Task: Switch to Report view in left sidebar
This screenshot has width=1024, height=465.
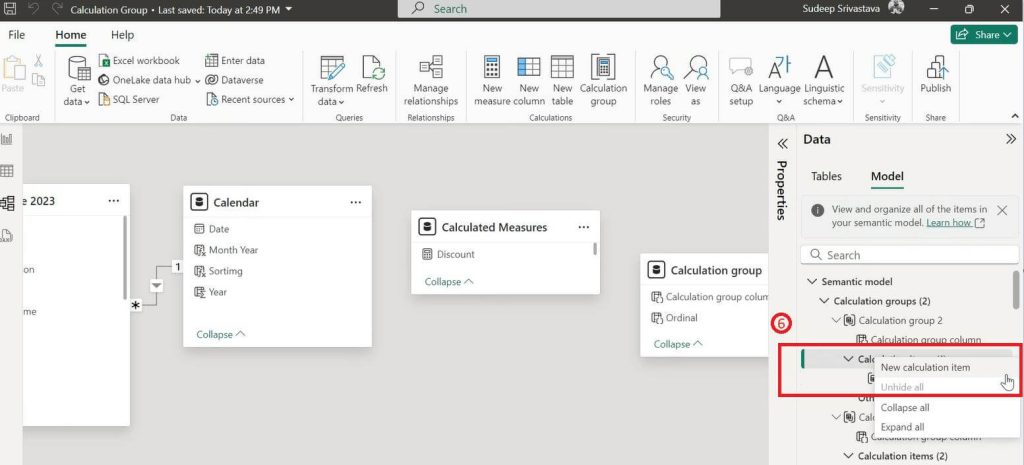Action: [7, 139]
